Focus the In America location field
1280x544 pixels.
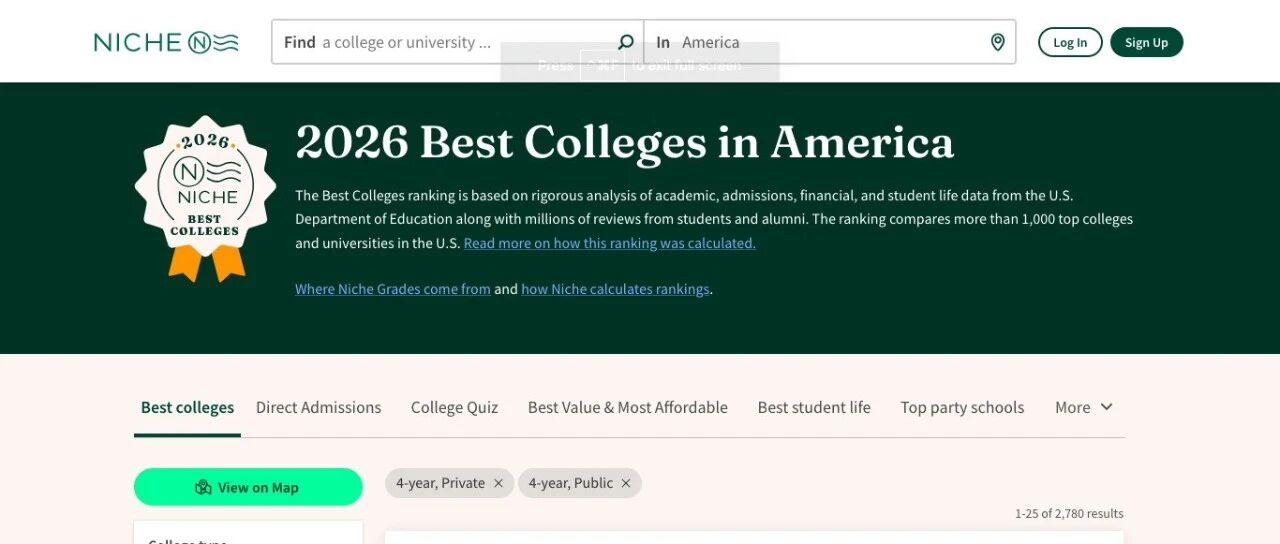[830, 42]
